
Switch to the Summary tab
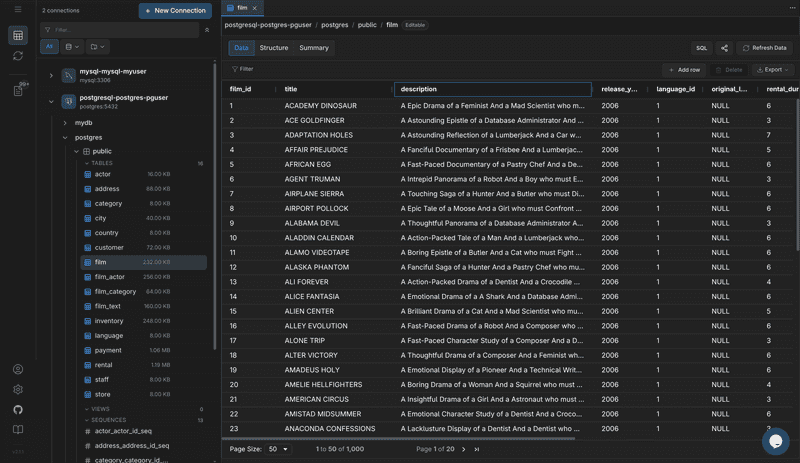pos(314,48)
